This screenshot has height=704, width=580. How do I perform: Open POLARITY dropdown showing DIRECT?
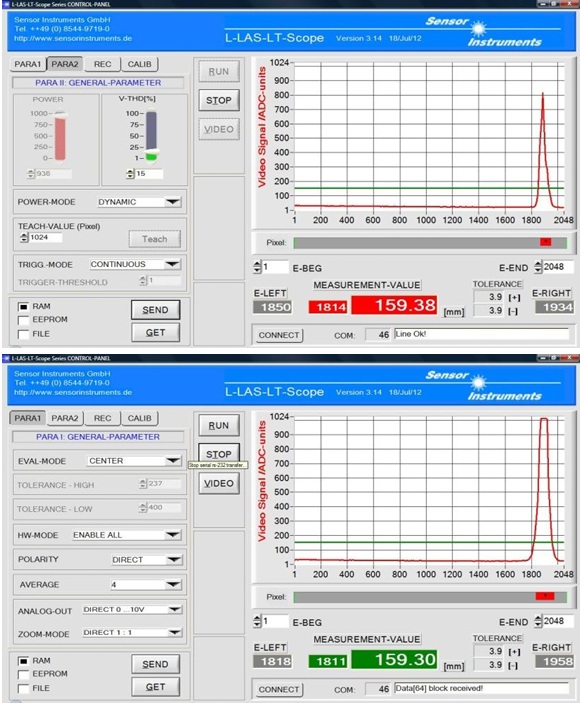(146, 559)
